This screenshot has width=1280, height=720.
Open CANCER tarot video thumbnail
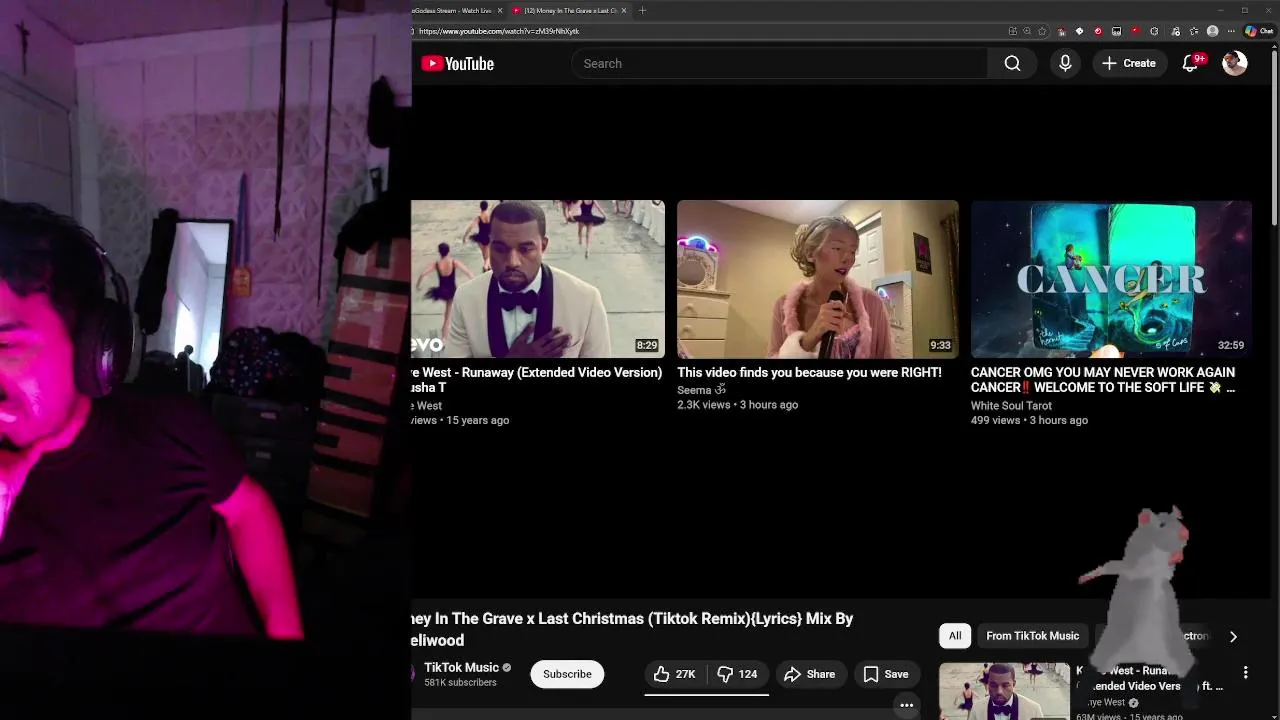[x=1111, y=279]
